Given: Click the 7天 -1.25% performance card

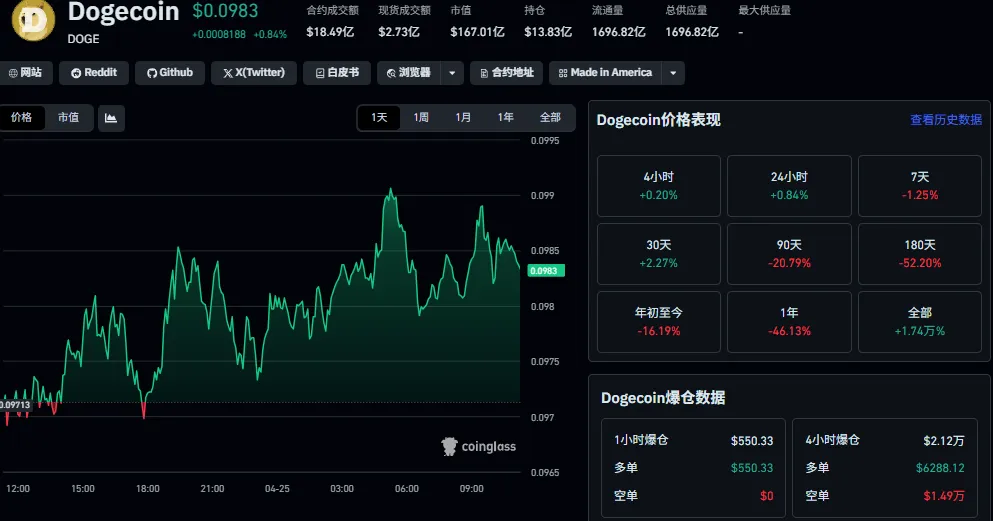Looking at the screenshot, I should pos(920,186).
